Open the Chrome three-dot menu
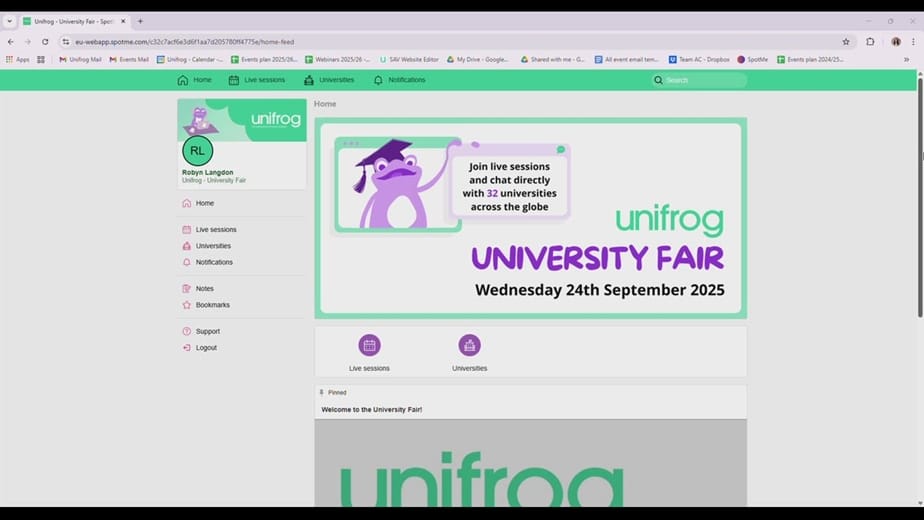The image size is (924, 520). point(913,42)
